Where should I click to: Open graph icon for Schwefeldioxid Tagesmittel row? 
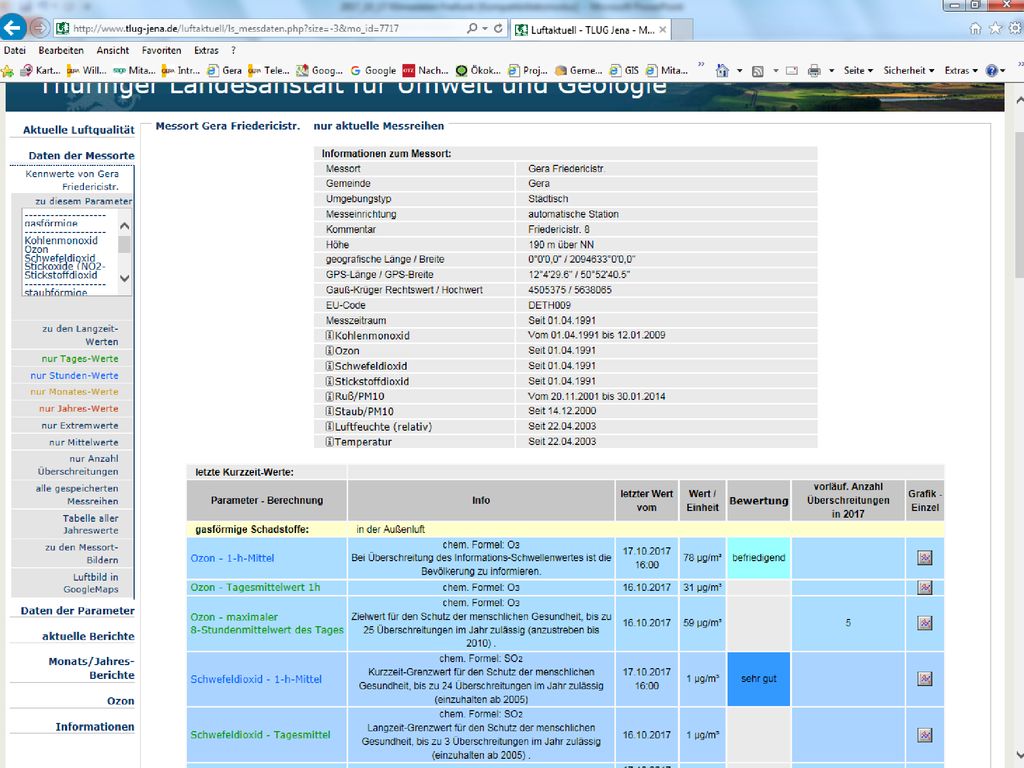pos(925,735)
